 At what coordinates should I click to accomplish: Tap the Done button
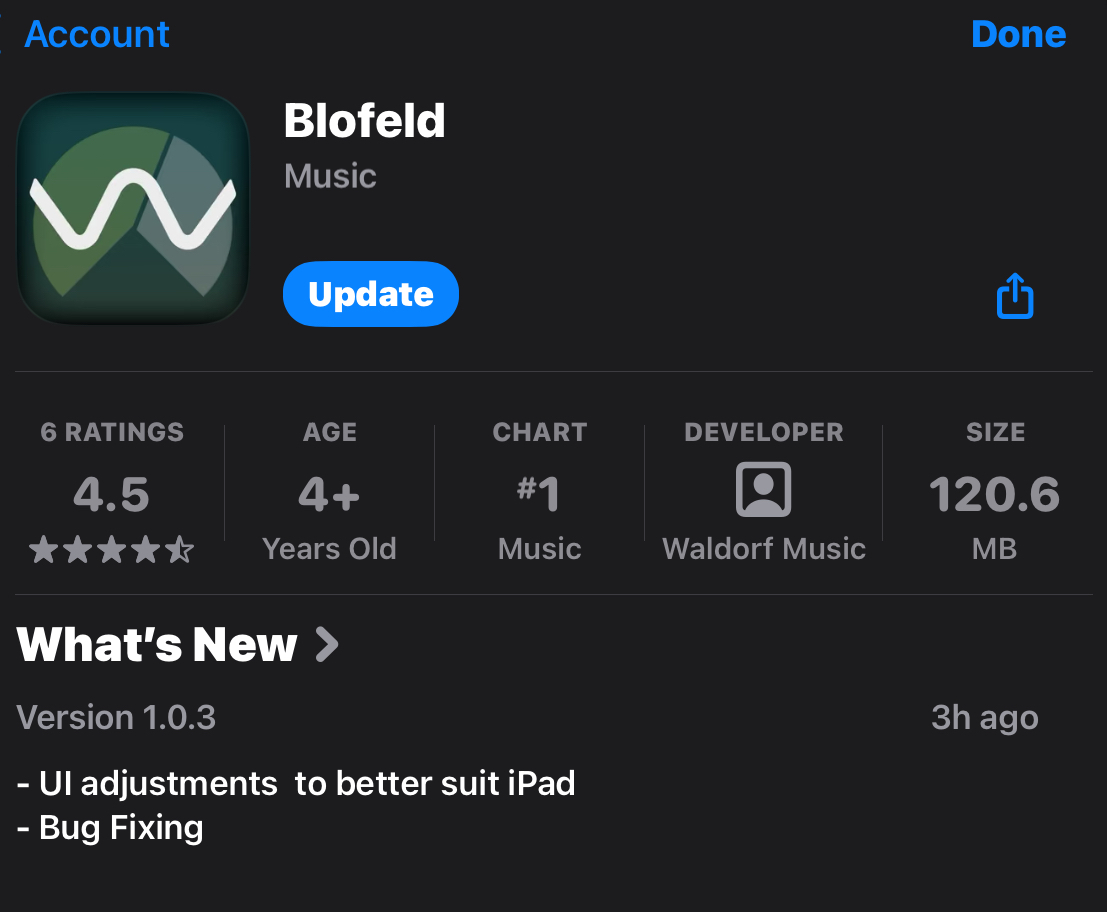tap(1018, 34)
